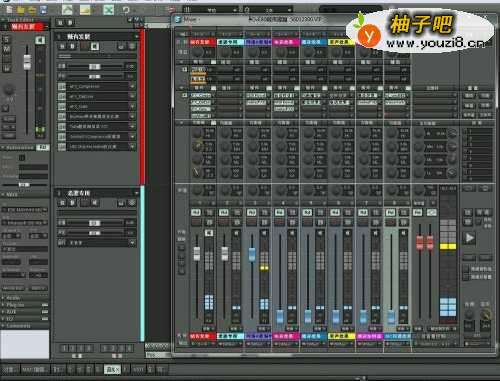This screenshot has width=500, height=381.
Task: Click the yellow channel label at the mixer bottom
Action: (341, 336)
